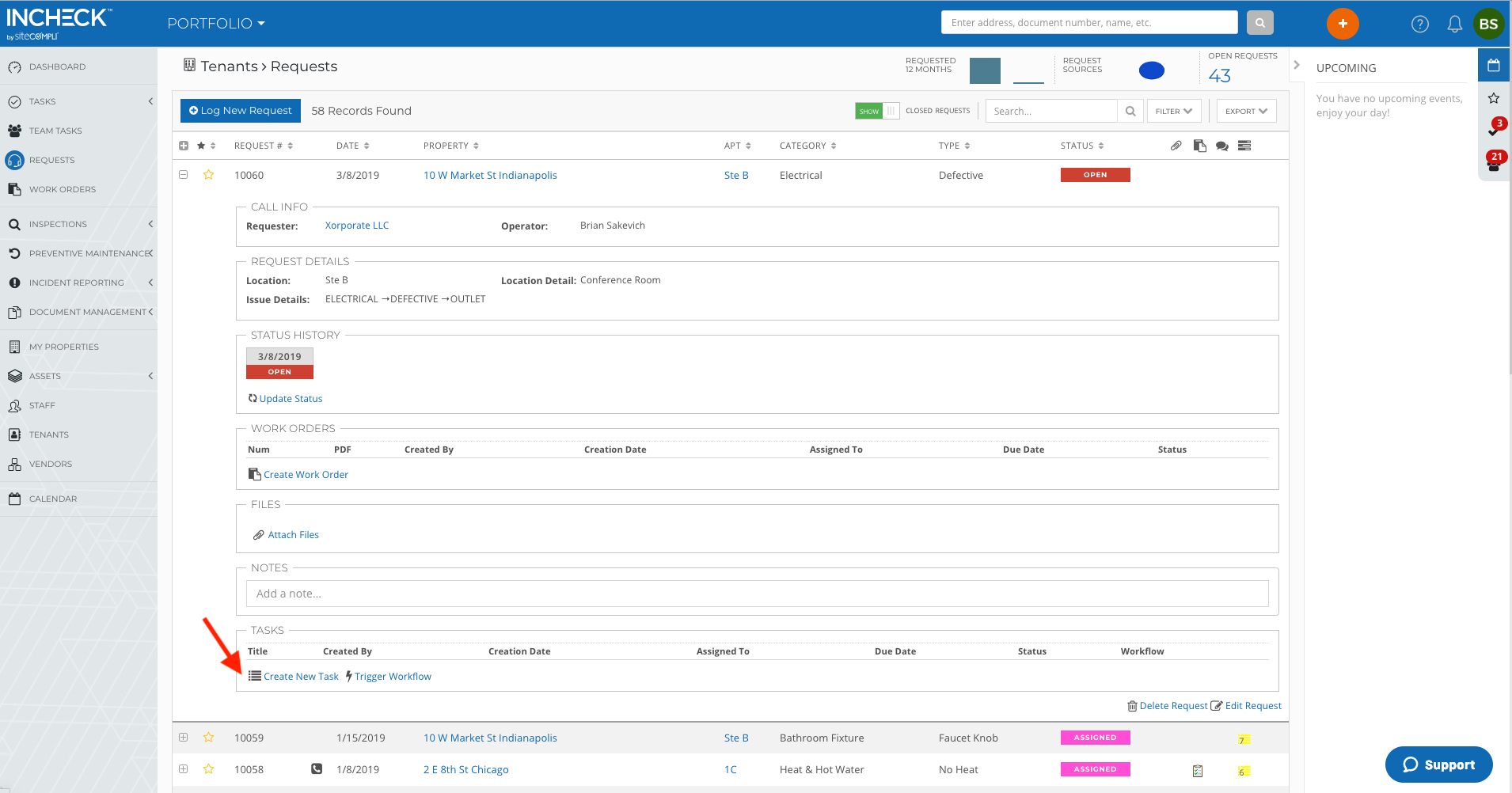Screen dimensions: 1512x793
Task: Click the orange plus add button
Action: coord(1342,24)
